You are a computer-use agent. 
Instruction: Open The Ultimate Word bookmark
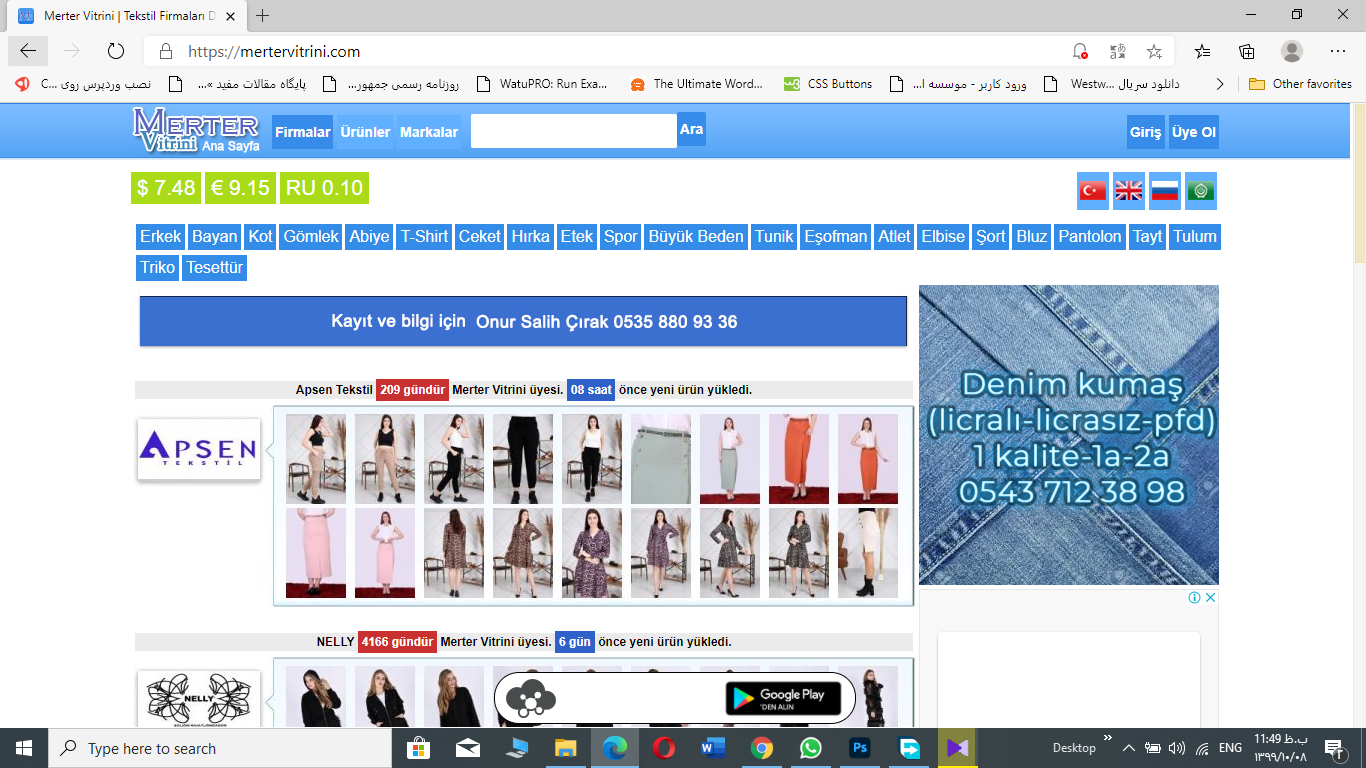point(696,84)
